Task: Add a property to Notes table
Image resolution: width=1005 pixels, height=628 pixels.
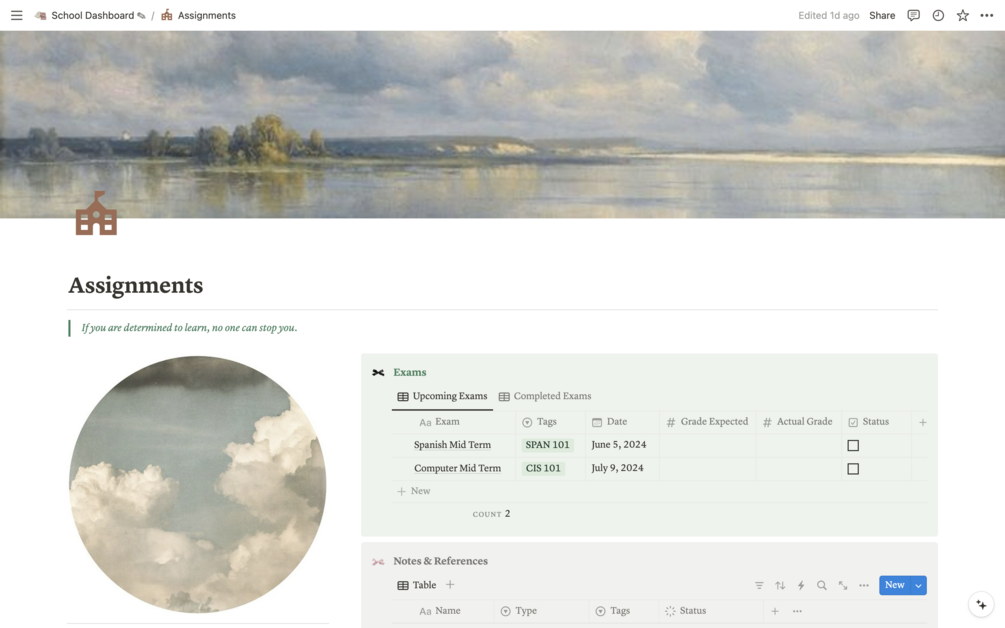Action: 775,611
